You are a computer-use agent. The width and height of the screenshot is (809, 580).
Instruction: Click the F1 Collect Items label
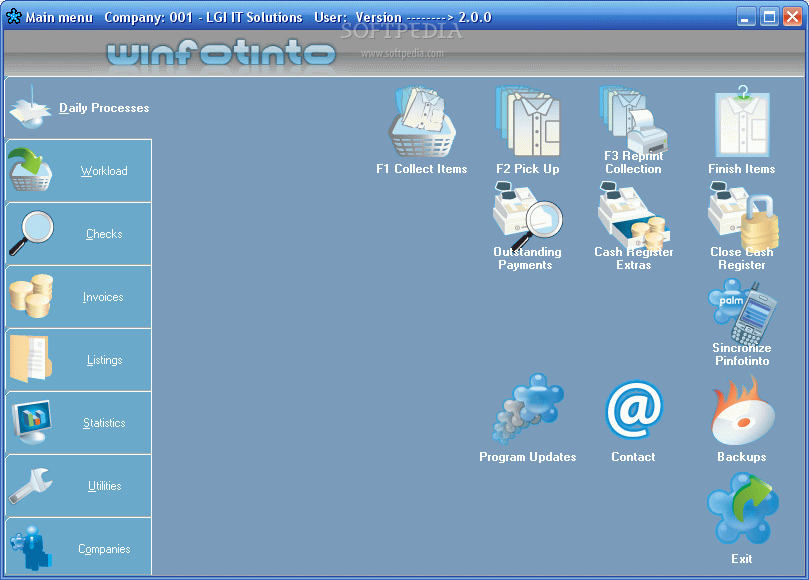422,169
